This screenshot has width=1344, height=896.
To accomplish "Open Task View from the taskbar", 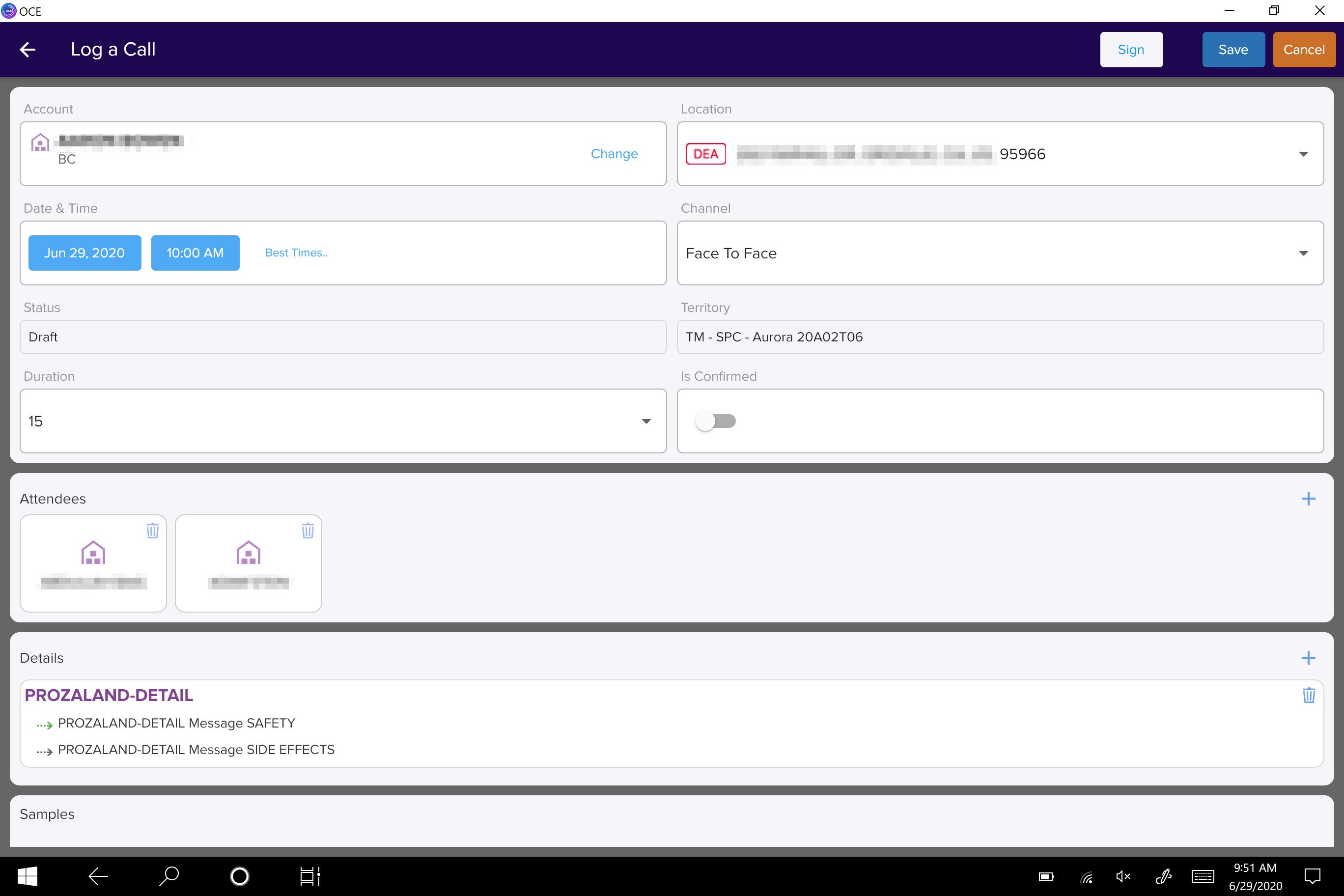I will (309, 876).
